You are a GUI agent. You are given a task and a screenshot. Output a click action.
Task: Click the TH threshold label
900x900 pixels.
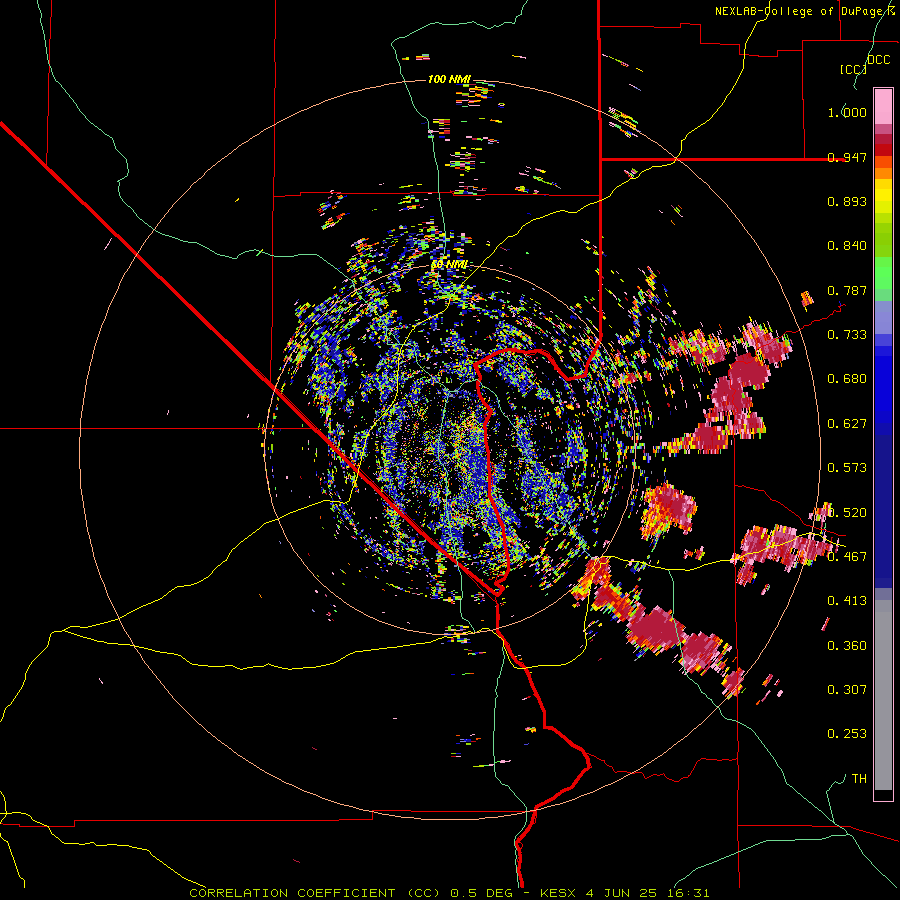coord(859,779)
